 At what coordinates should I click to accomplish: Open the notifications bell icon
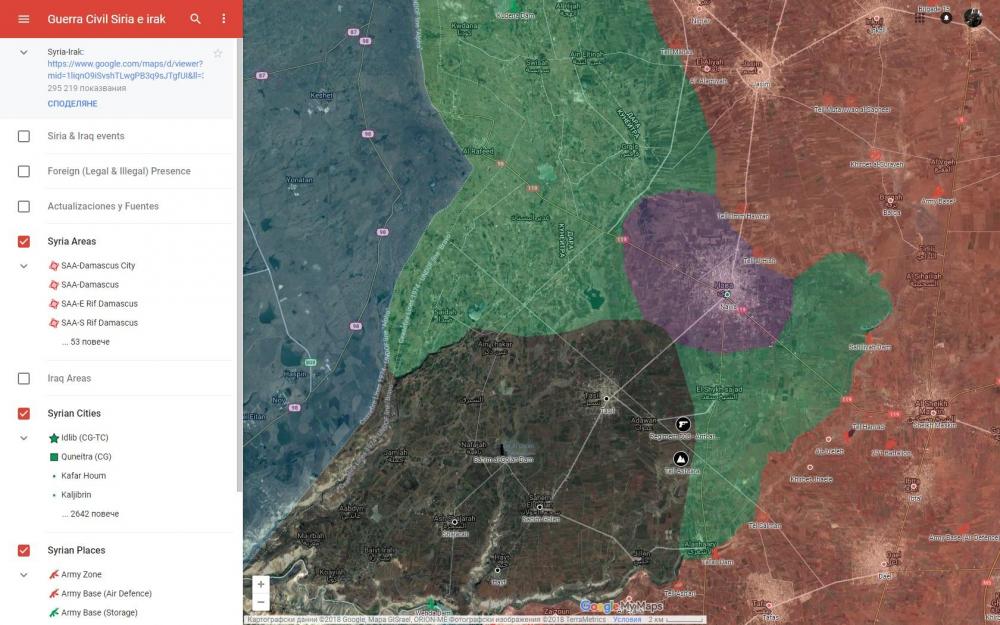[946, 18]
